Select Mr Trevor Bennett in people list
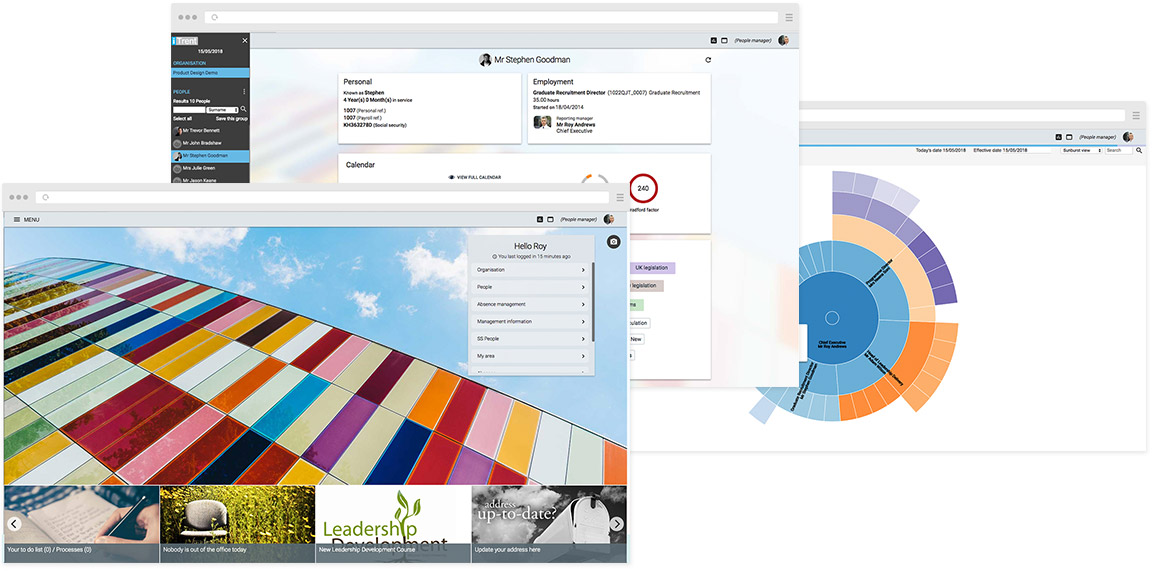Viewport: 1154px width, 571px height. [210, 130]
